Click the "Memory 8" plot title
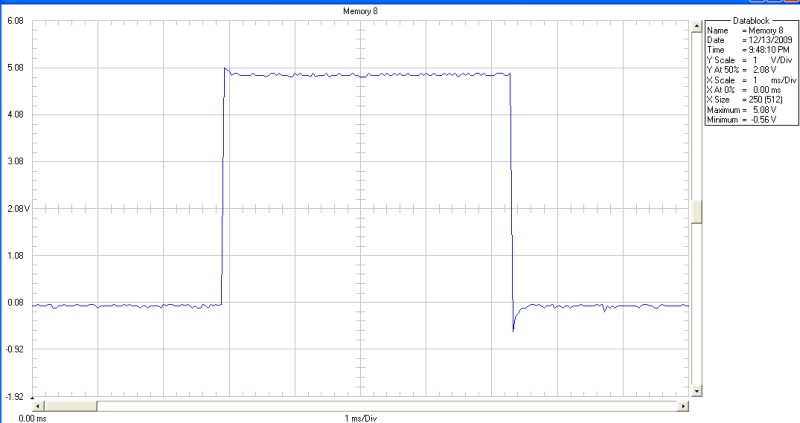The height and width of the screenshot is (423, 800). pyautogui.click(x=360, y=9)
